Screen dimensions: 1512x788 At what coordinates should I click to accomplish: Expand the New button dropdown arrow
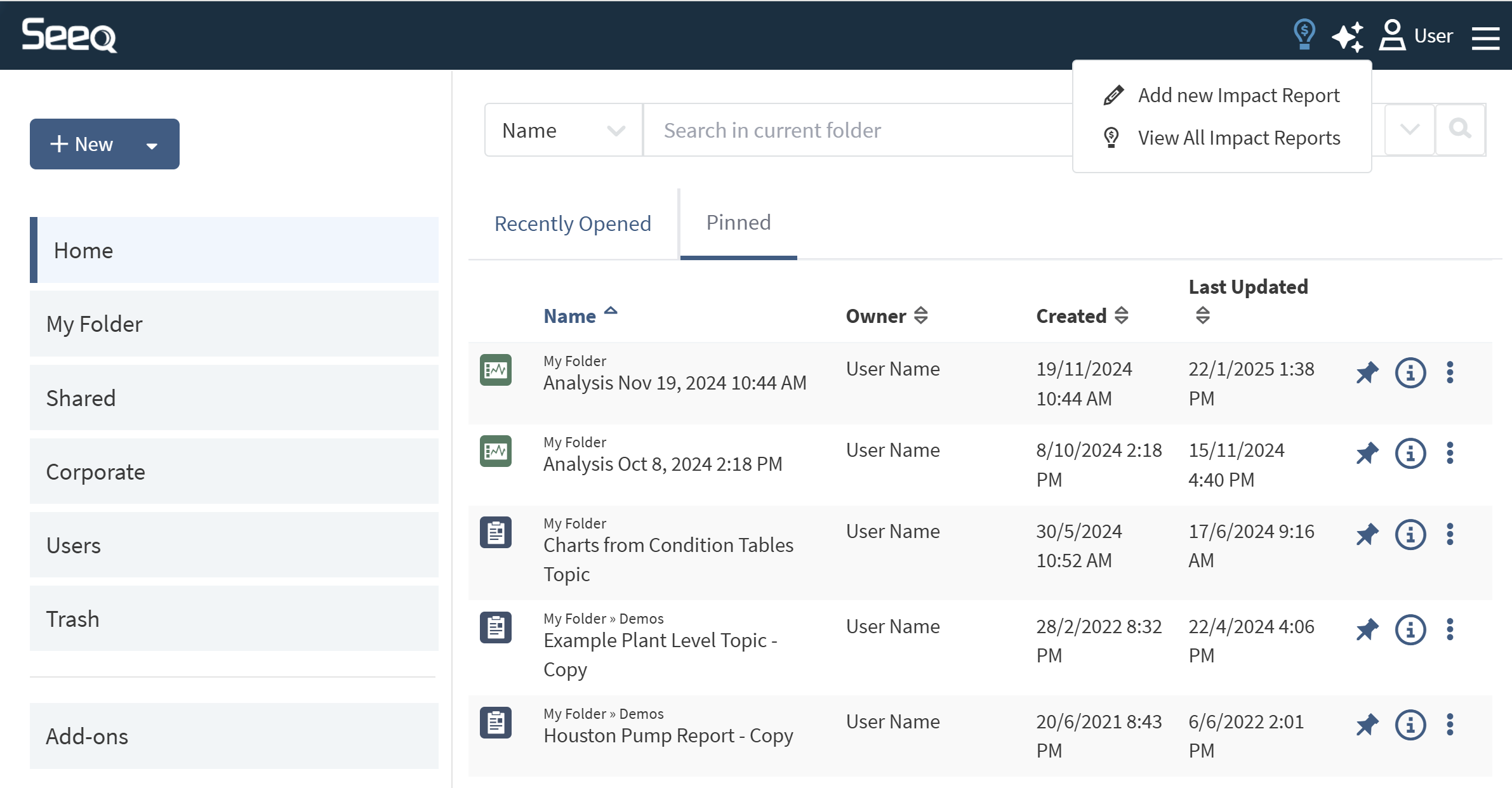pyautogui.click(x=152, y=145)
